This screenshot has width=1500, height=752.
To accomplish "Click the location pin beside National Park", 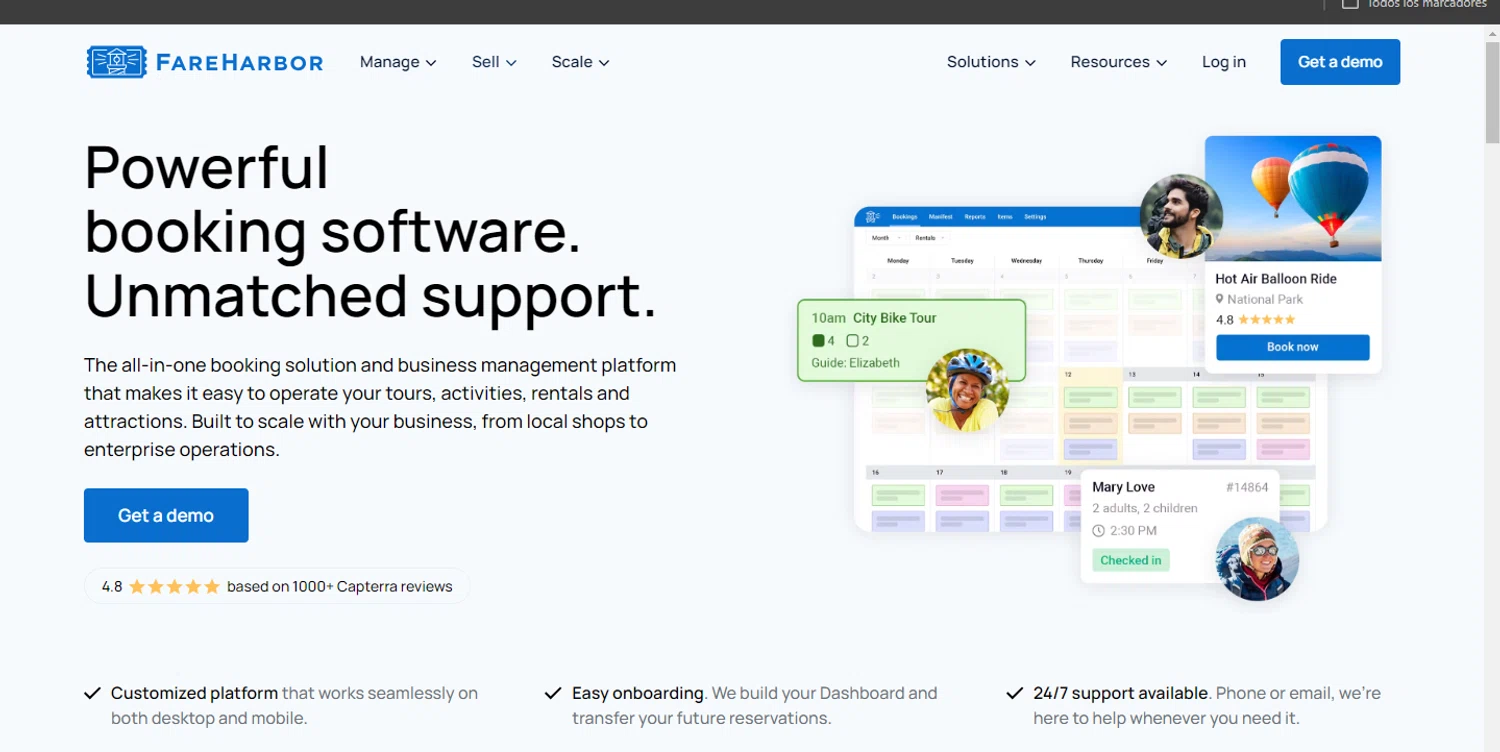I will click(x=1220, y=299).
